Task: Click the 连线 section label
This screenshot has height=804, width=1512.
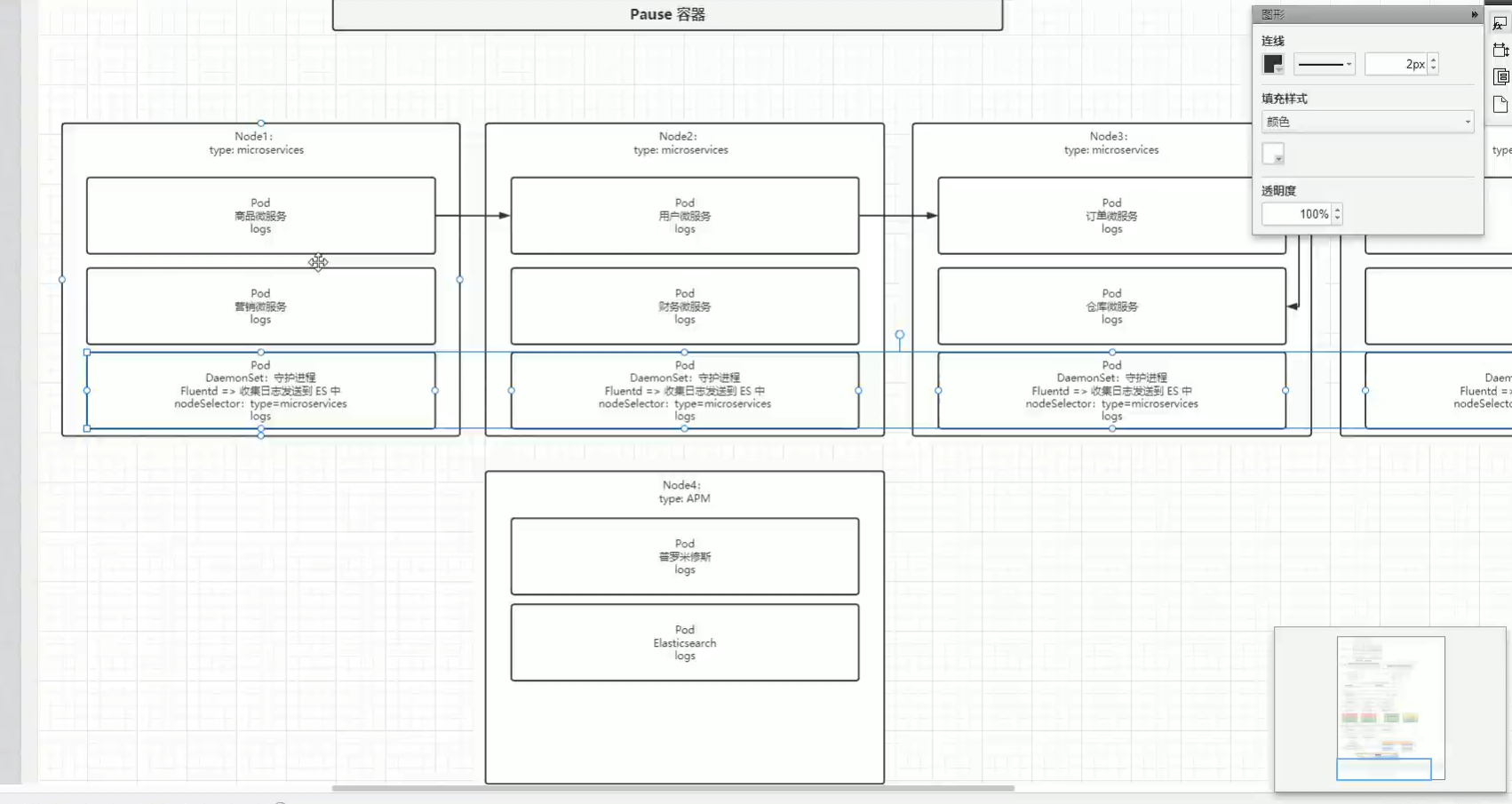Action: pyautogui.click(x=1273, y=41)
